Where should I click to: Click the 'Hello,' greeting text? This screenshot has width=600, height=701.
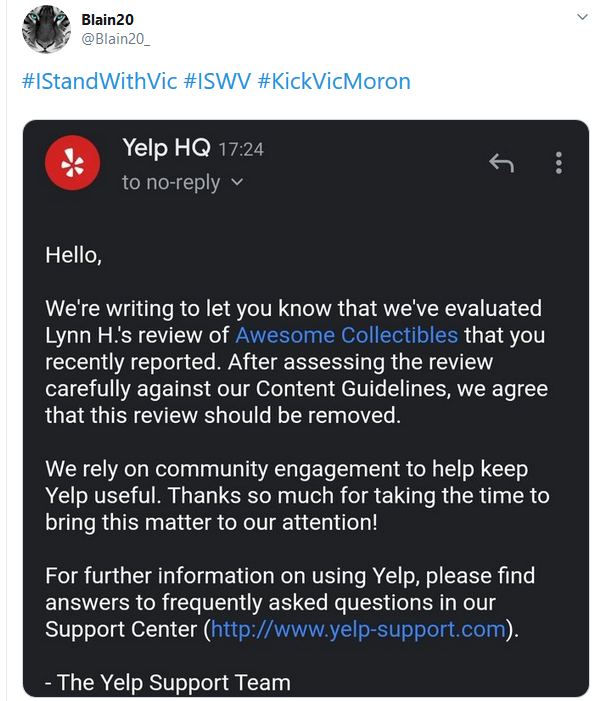click(x=74, y=255)
